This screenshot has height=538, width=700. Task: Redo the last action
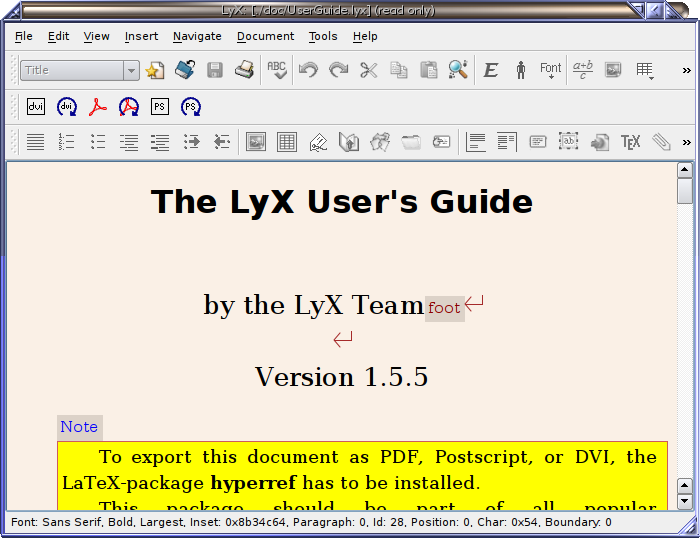[338, 70]
